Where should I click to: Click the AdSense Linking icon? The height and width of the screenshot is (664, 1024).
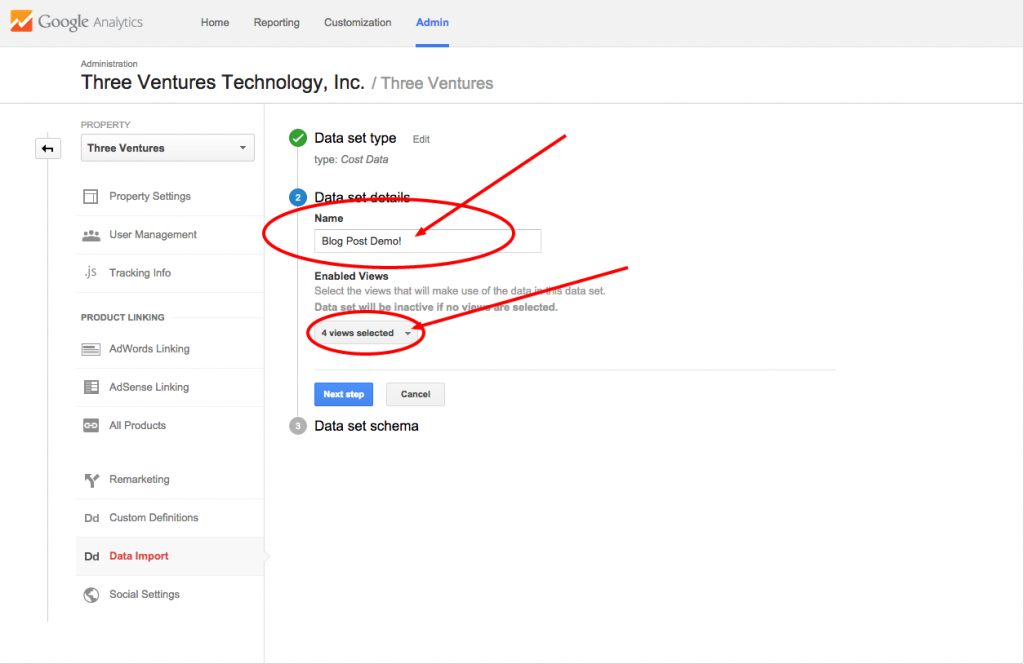coord(91,387)
